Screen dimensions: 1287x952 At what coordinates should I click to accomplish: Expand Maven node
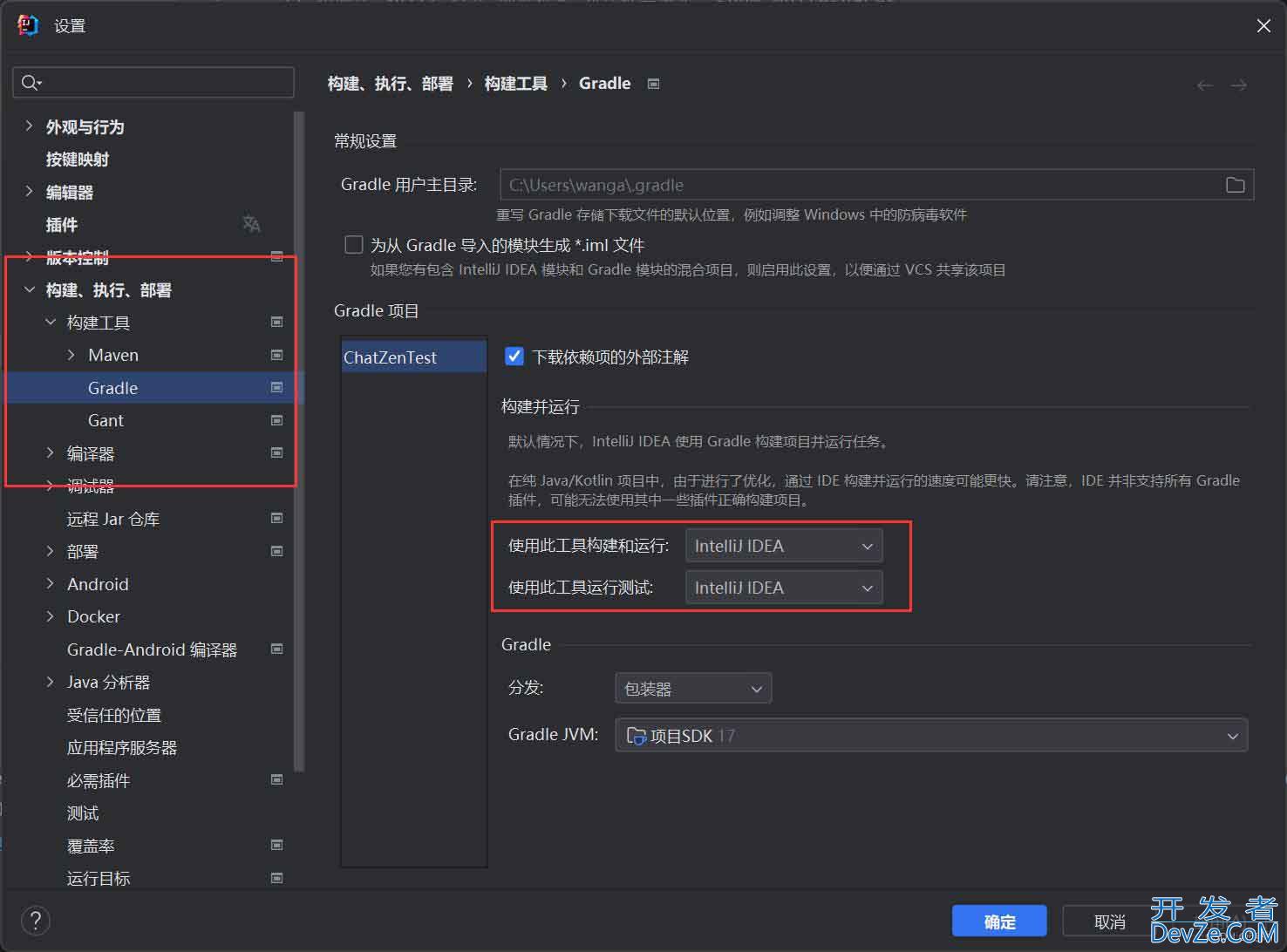[x=71, y=355]
